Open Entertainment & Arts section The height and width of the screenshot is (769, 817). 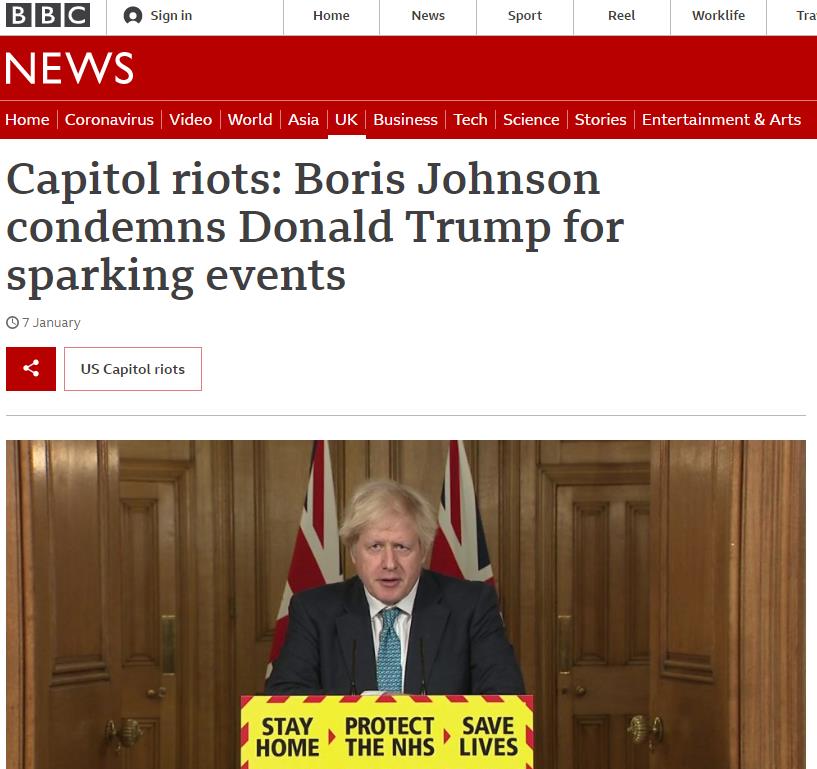click(x=721, y=120)
